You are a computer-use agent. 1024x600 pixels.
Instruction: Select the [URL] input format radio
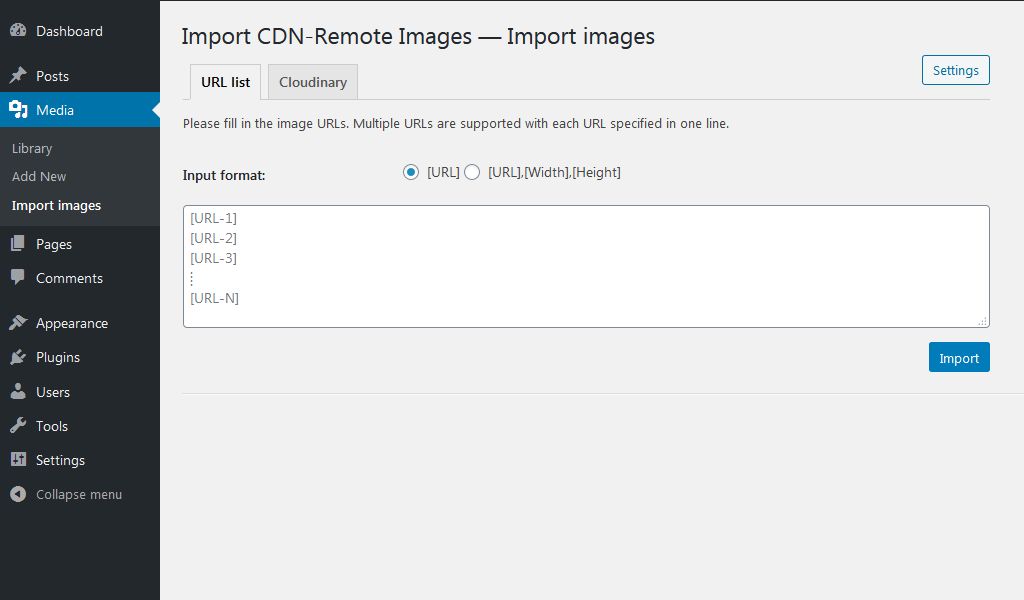coord(410,172)
